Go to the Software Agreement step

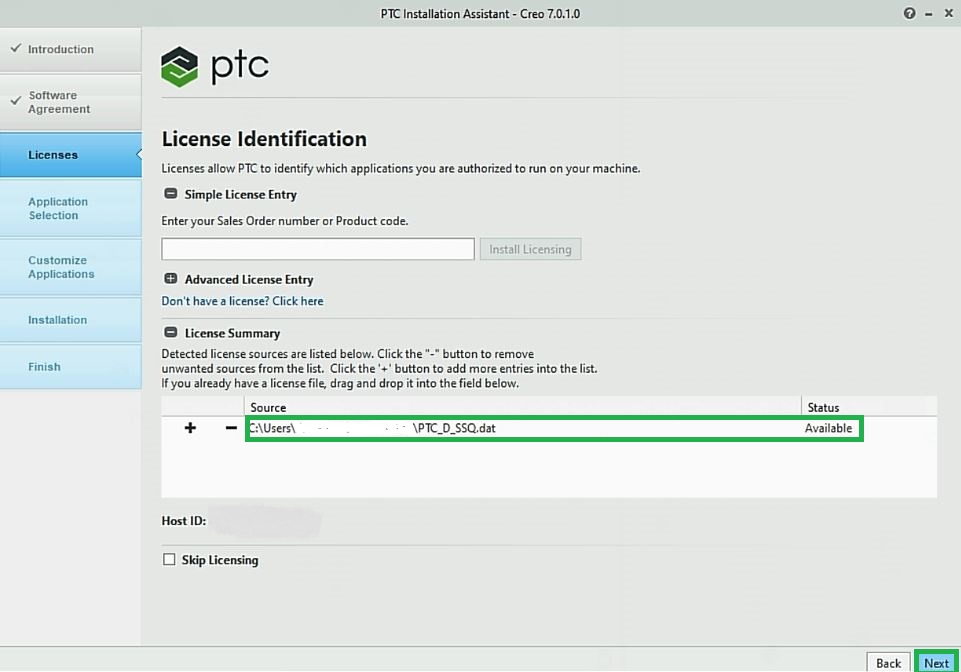click(70, 102)
